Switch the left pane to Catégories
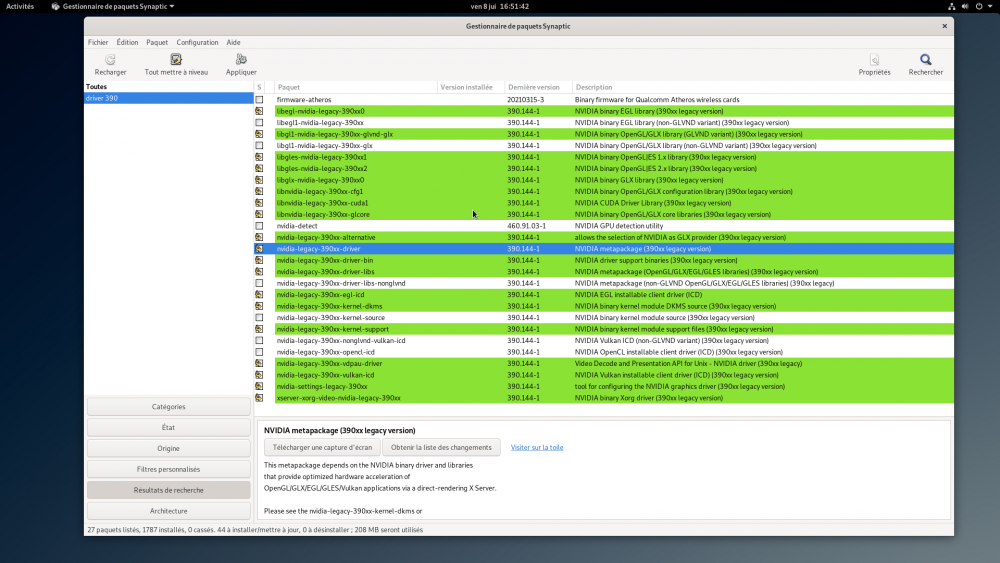The width and height of the screenshot is (1000, 563). tap(168, 407)
